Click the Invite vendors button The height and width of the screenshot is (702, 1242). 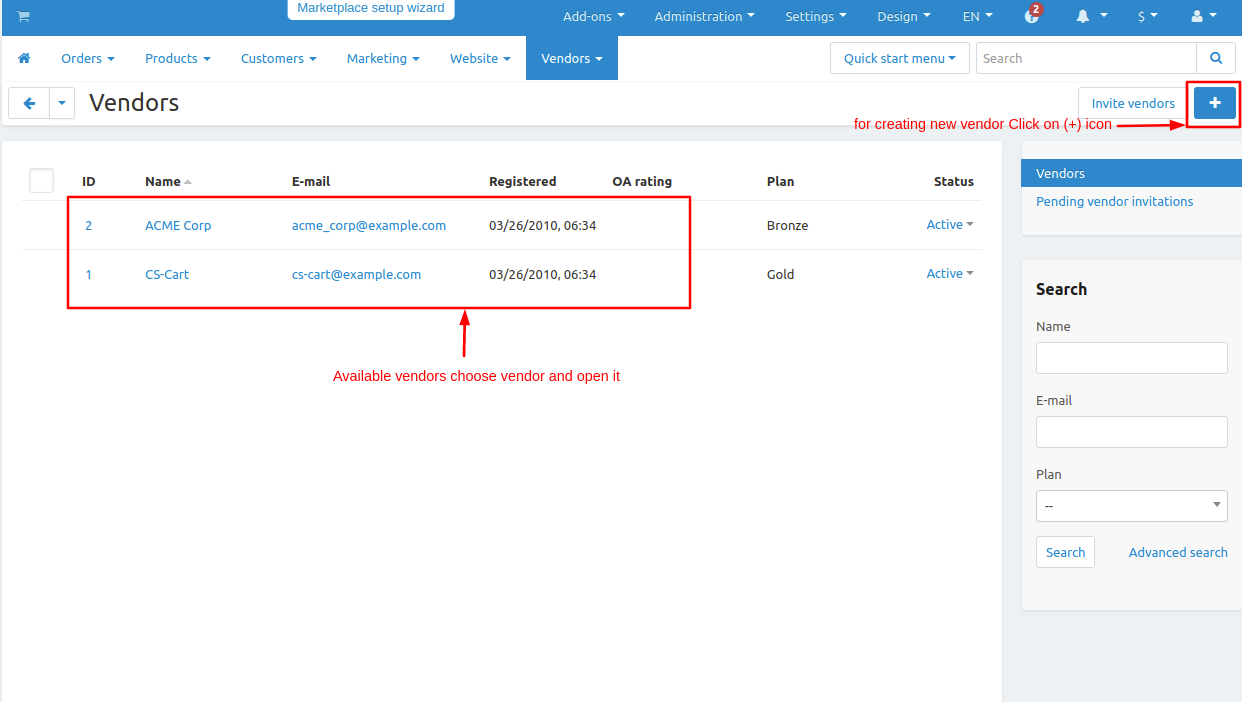(1132, 103)
